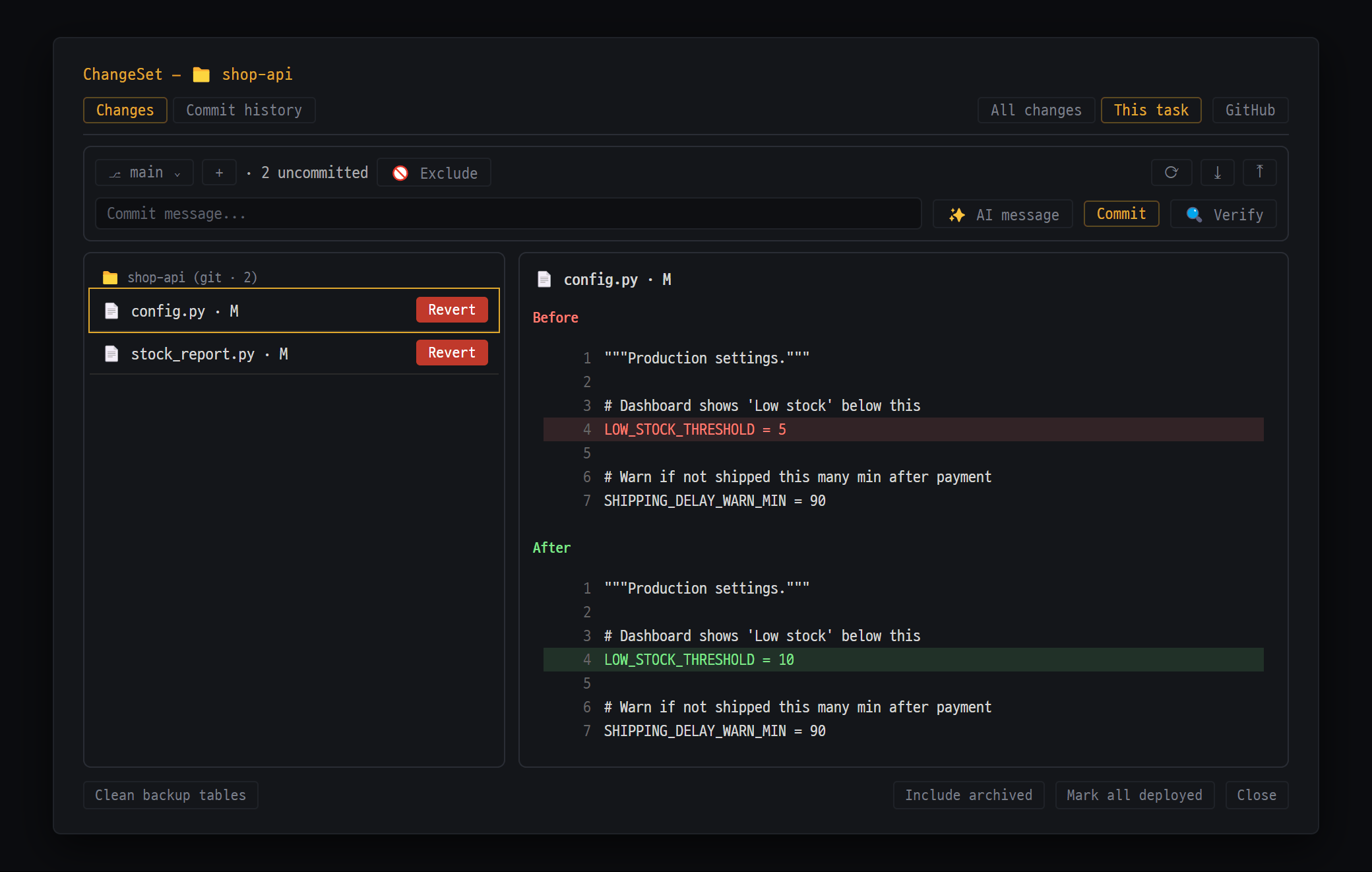Click the Verify button
Viewport: 1372px width, 872px height.
(x=1224, y=214)
